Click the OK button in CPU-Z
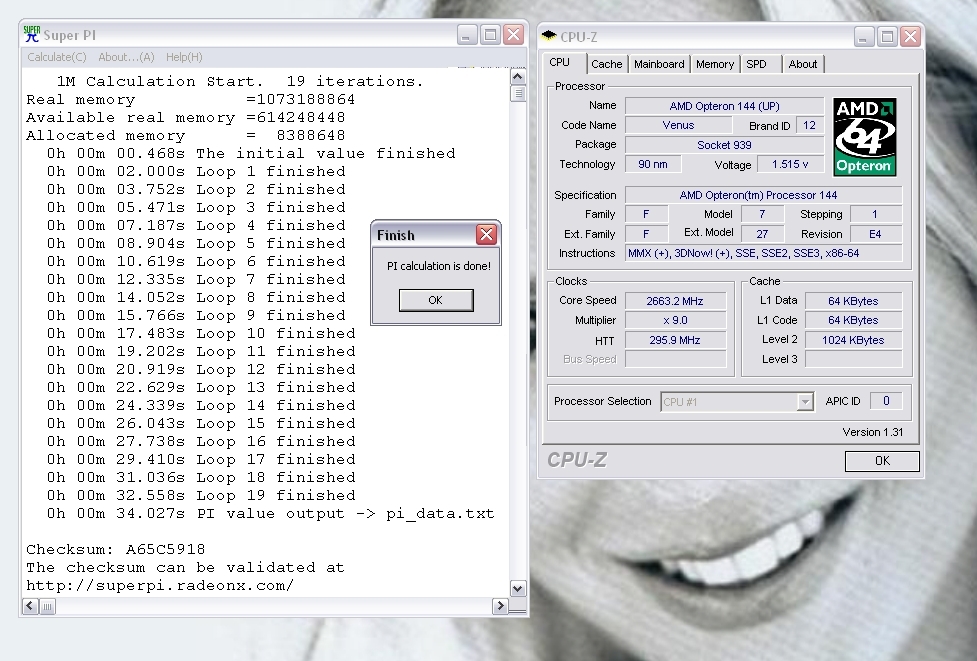977x661 pixels. (881, 461)
